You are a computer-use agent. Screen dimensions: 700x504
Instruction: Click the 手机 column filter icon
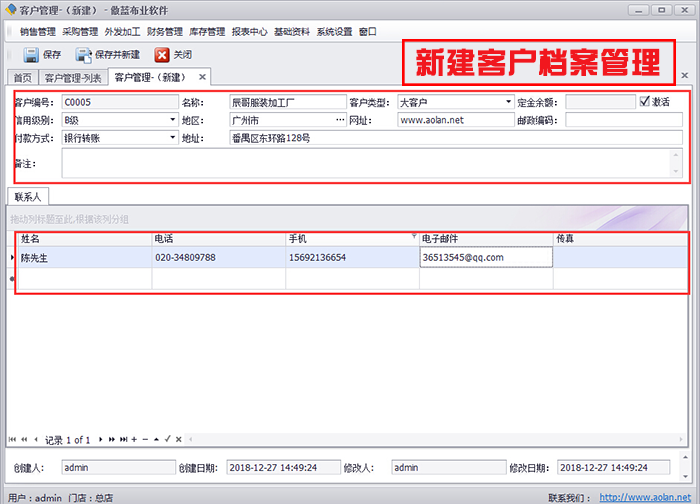414,238
